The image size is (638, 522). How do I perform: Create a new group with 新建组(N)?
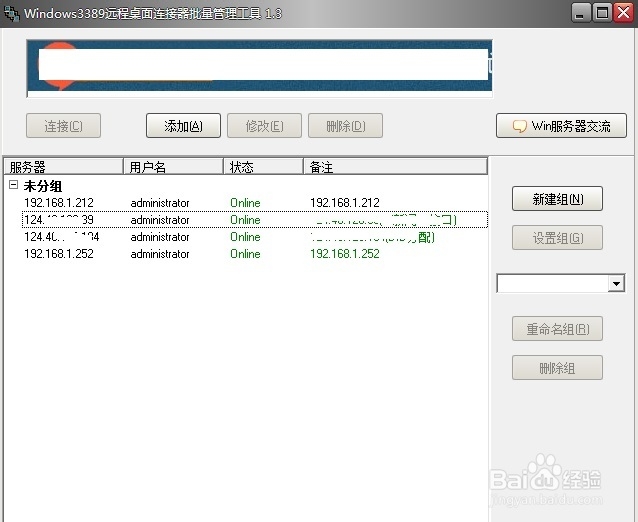(x=557, y=199)
